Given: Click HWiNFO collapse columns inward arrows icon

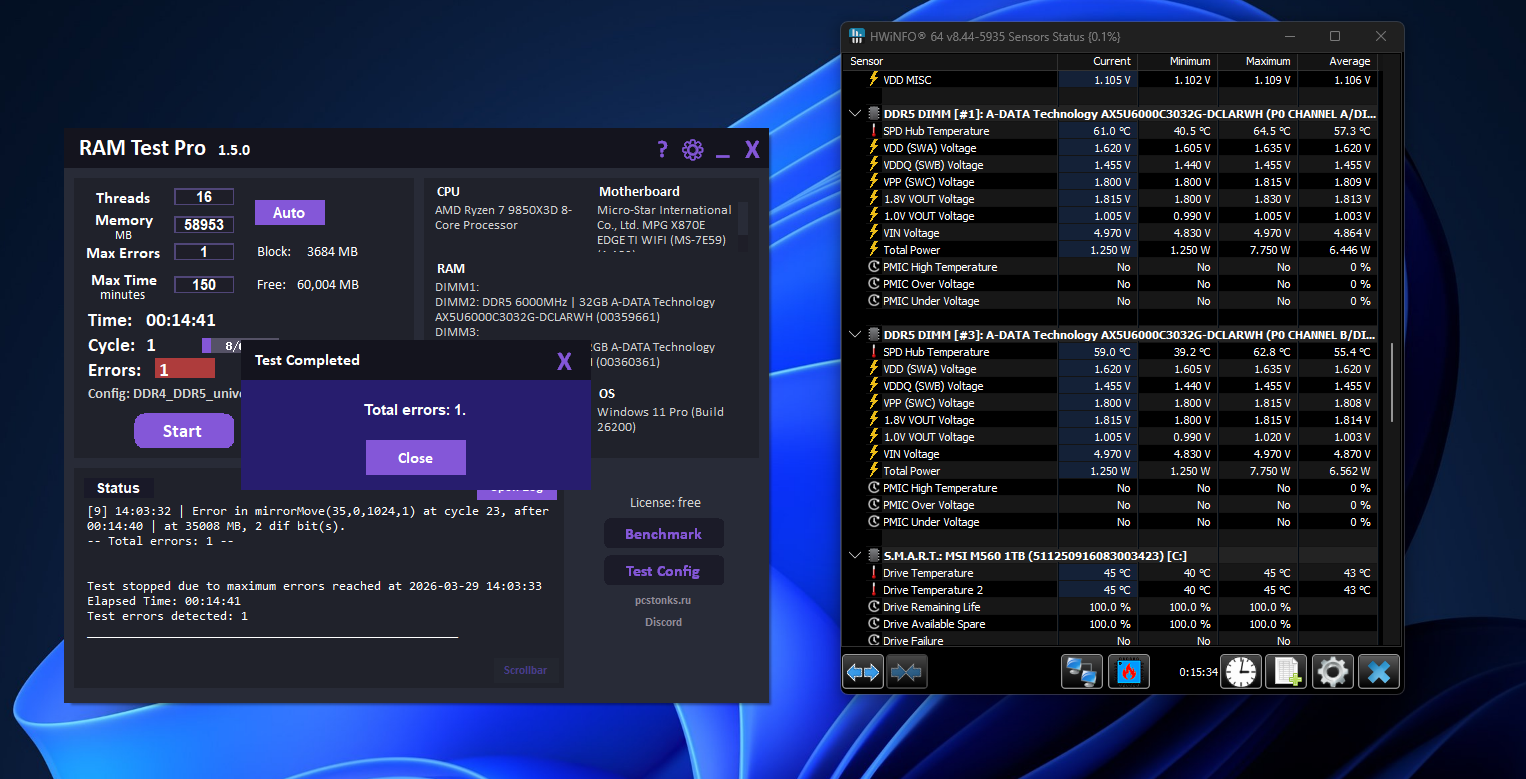Looking at the screenshot, I should [906, 672].
